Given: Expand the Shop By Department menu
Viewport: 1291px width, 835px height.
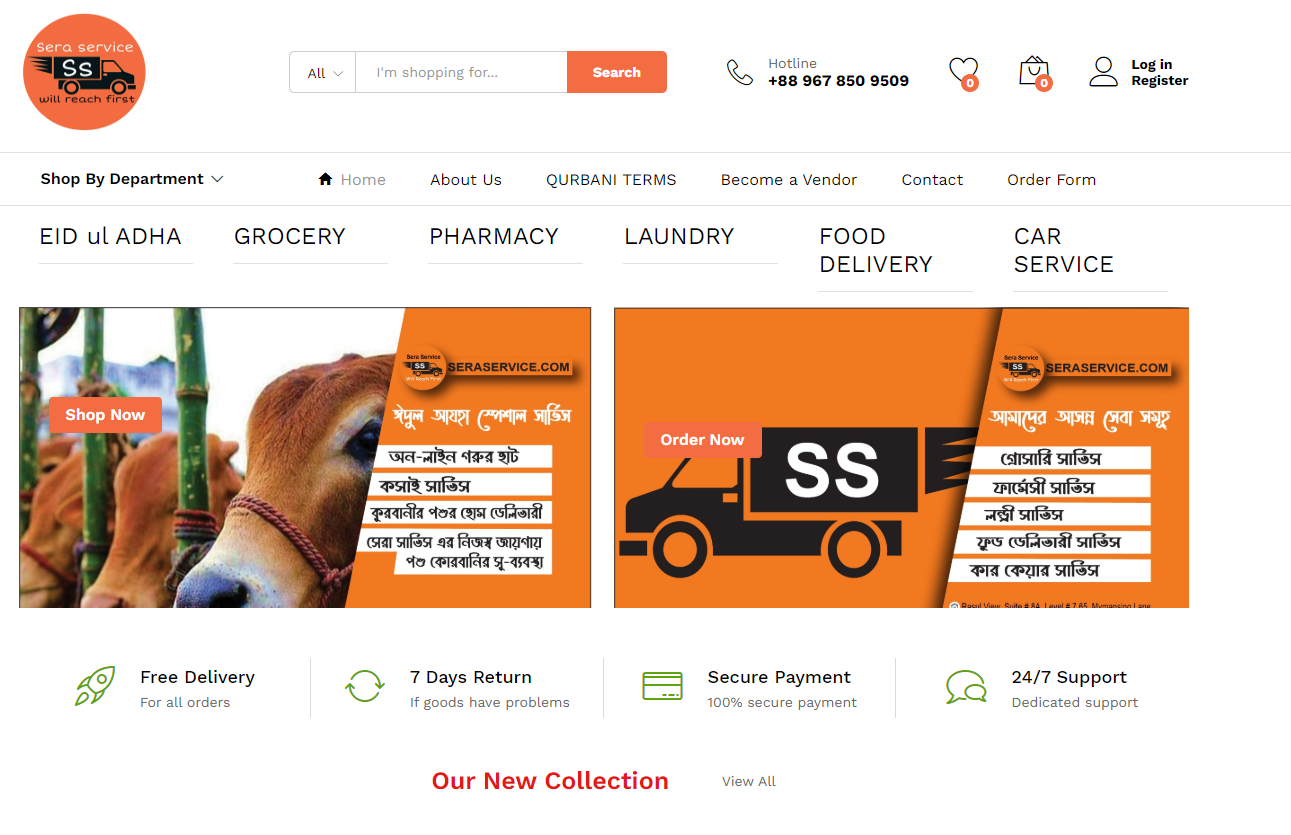Looking at the screenshot, I should (x=132, y=179).
